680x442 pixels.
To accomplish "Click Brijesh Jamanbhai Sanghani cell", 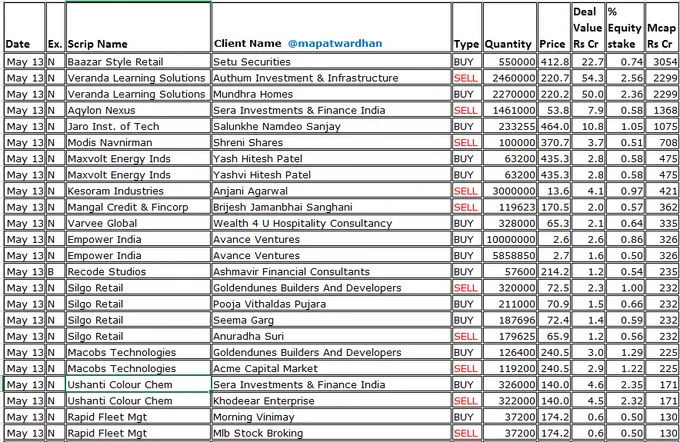I will coord(332,207).
